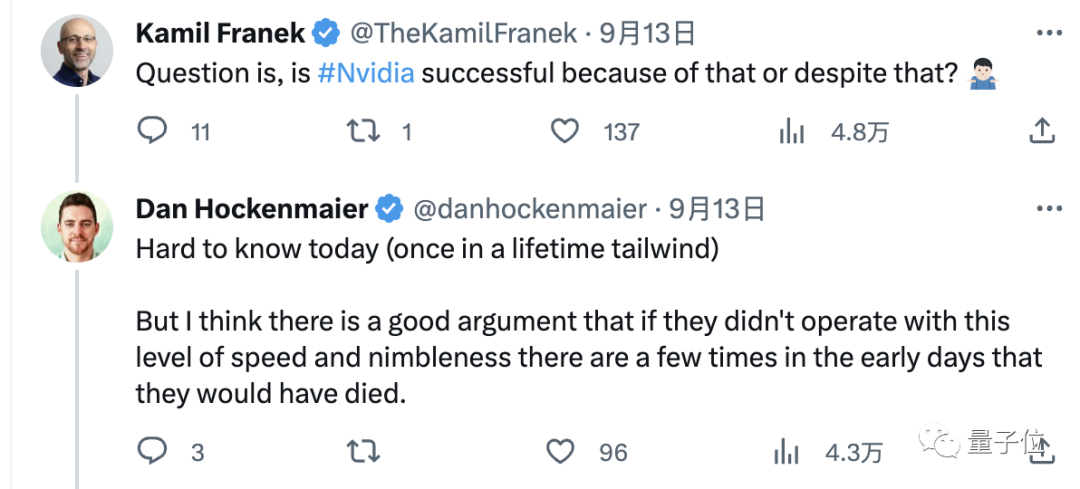The height and width of the screenshot is (489, 1080).
Task: Share Kamil Franek's tweet
Action: [1041, 130]
